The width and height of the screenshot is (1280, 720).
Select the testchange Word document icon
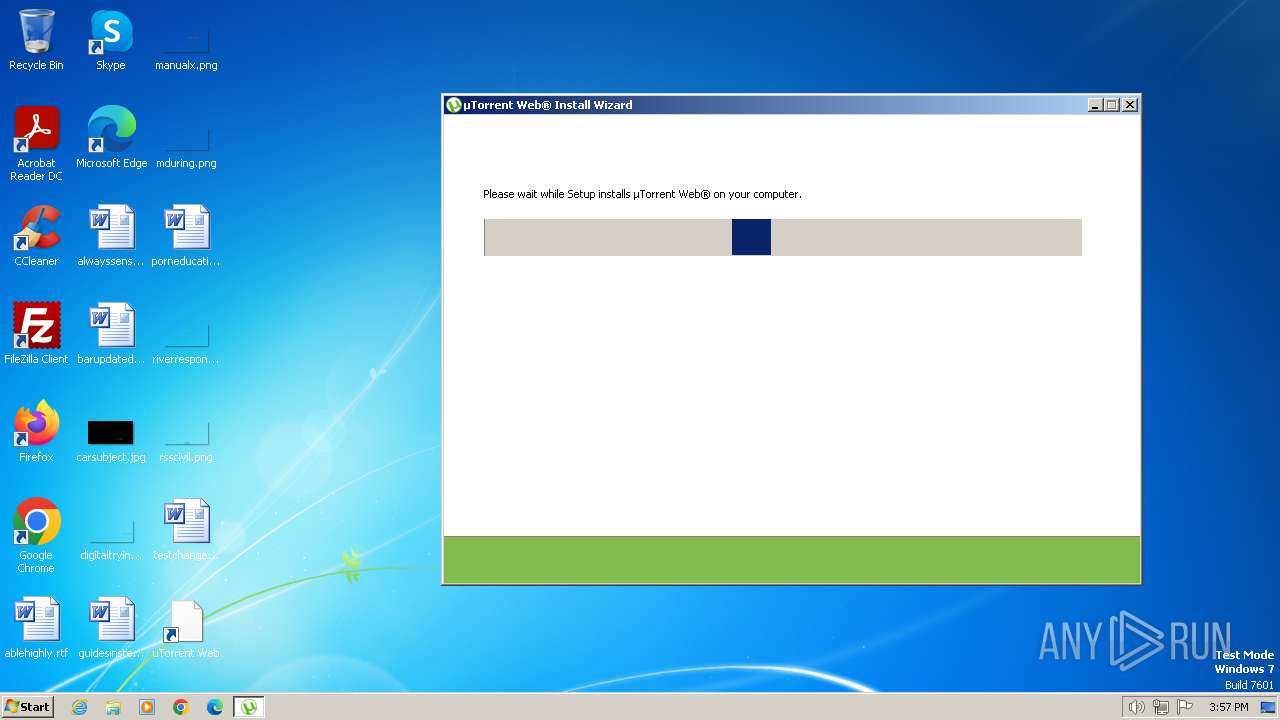(186, 530)
